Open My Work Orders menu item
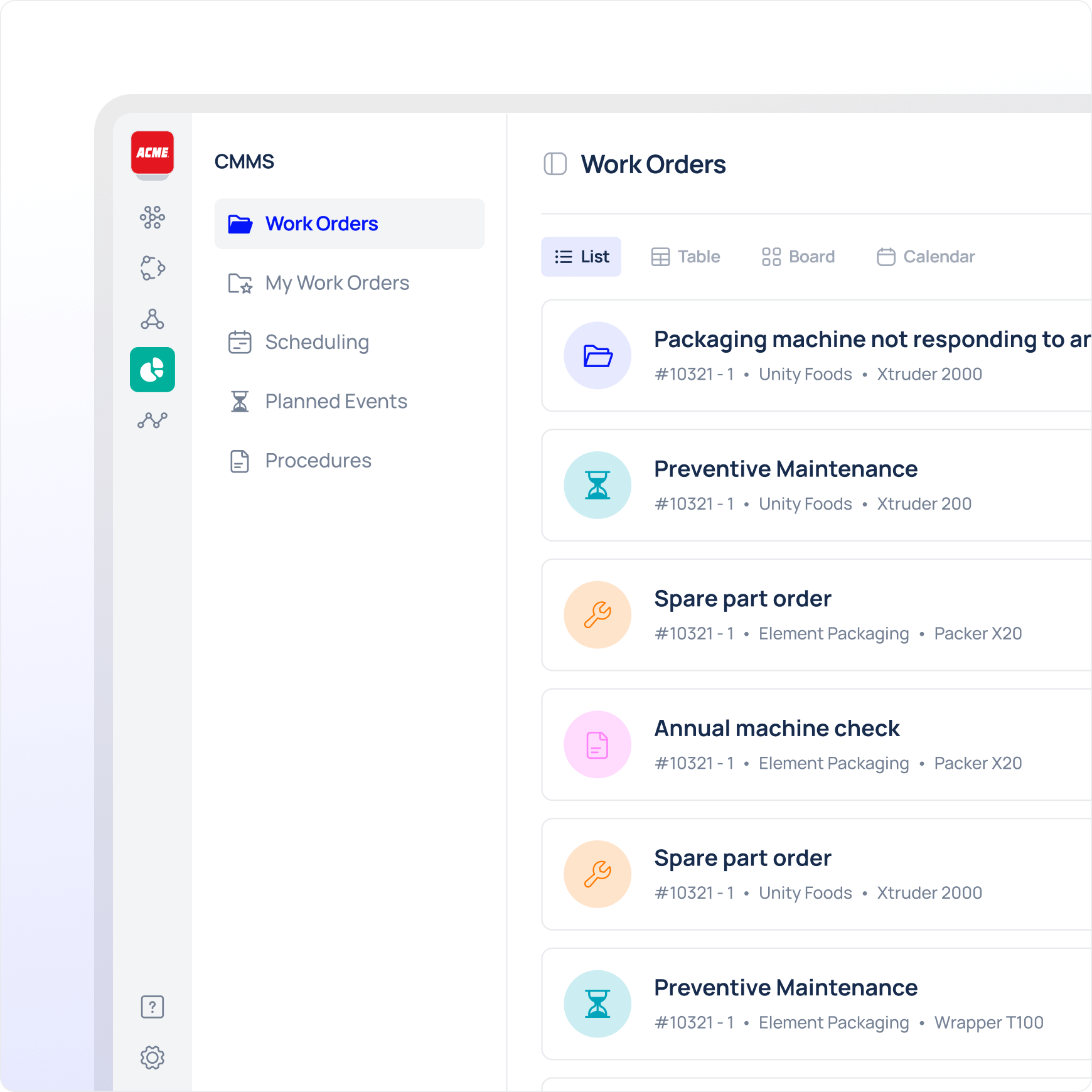Viewport: 1092px width, 1092px height. (x=336, y=283)
